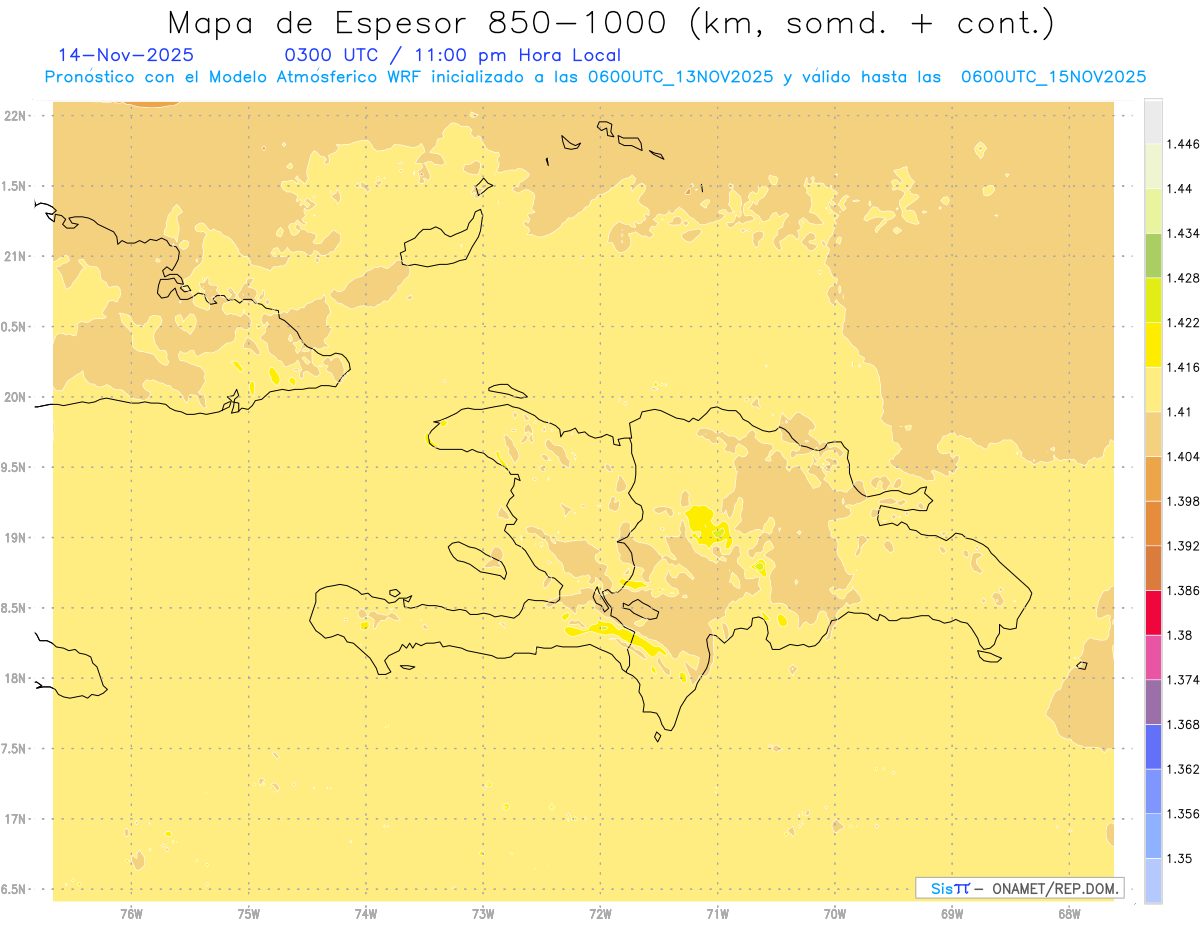Click the latitude label 17N
1200x927 pixels.
pyautogui.click(x=16, y=819)
